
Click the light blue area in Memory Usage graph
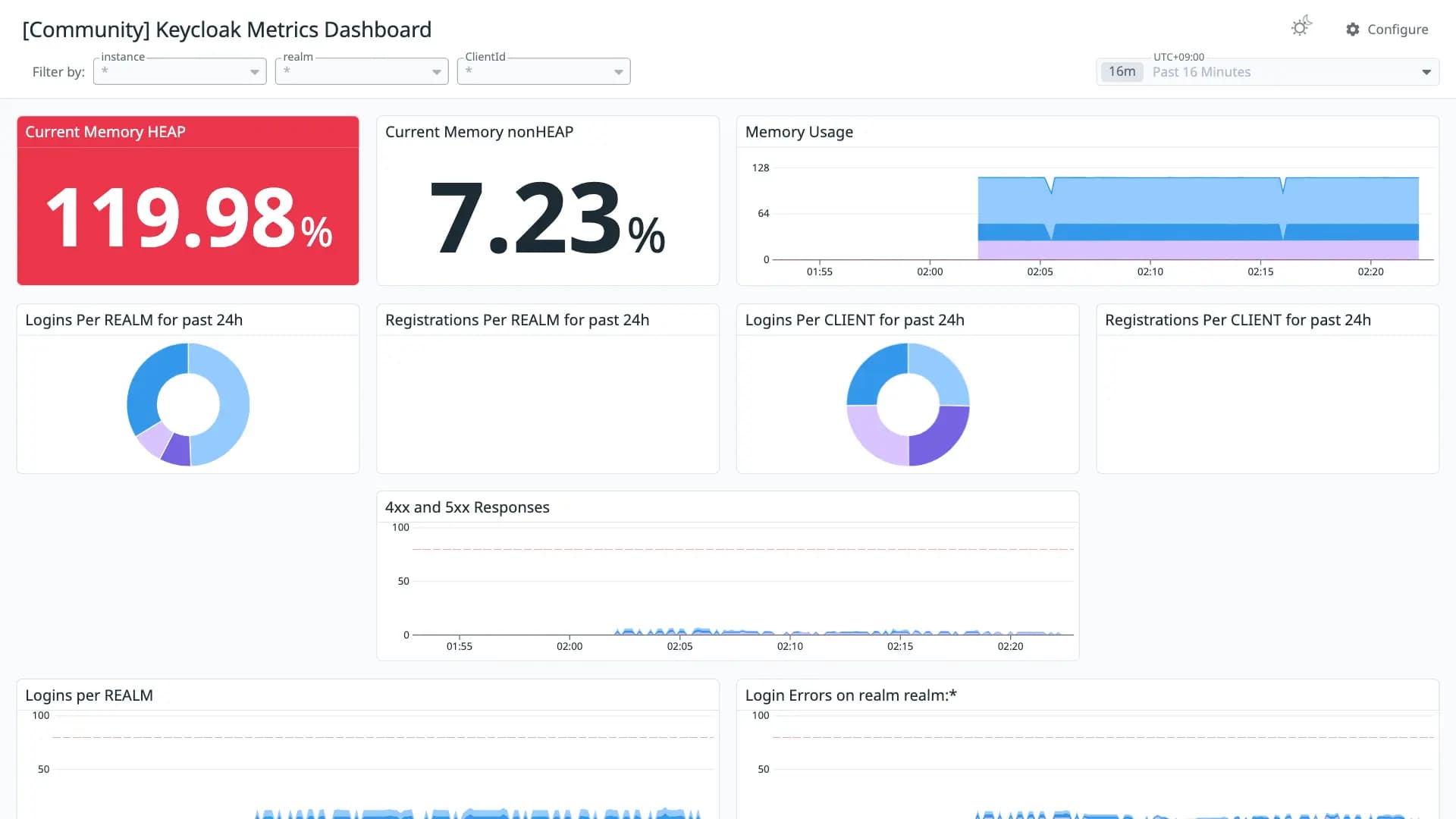(1198, 201)
